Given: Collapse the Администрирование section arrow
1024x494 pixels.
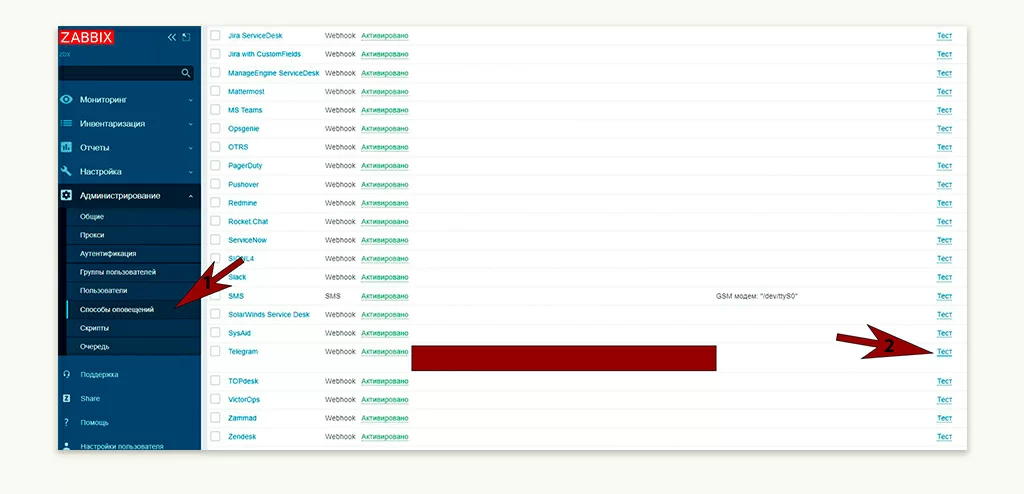Looking at the screenshot, I should 191,196.
